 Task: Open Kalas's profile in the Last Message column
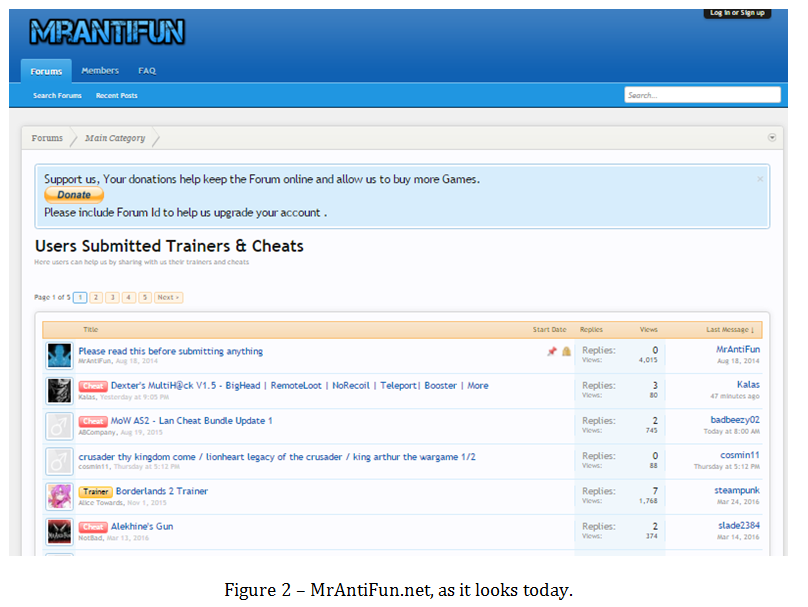(748, 384)
